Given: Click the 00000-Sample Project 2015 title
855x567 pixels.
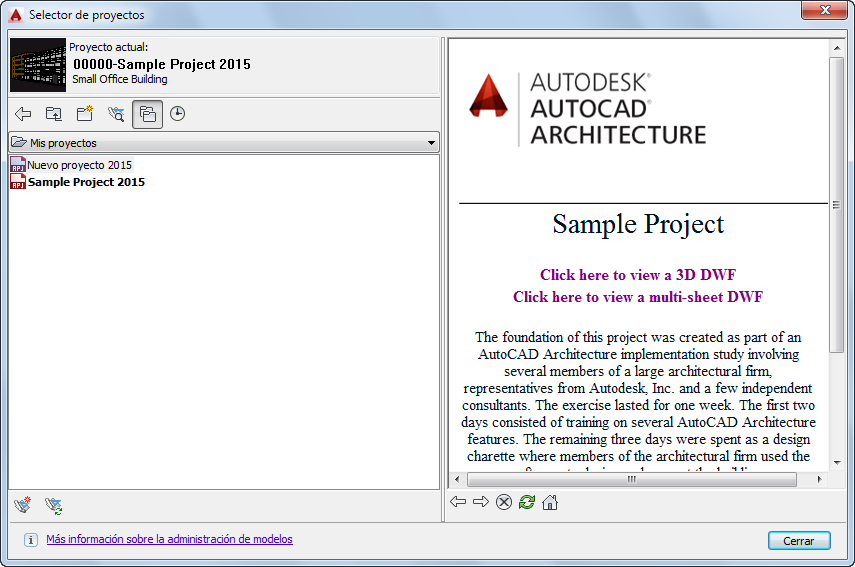Looking at the screenshot, I should [x=162, y=64].
